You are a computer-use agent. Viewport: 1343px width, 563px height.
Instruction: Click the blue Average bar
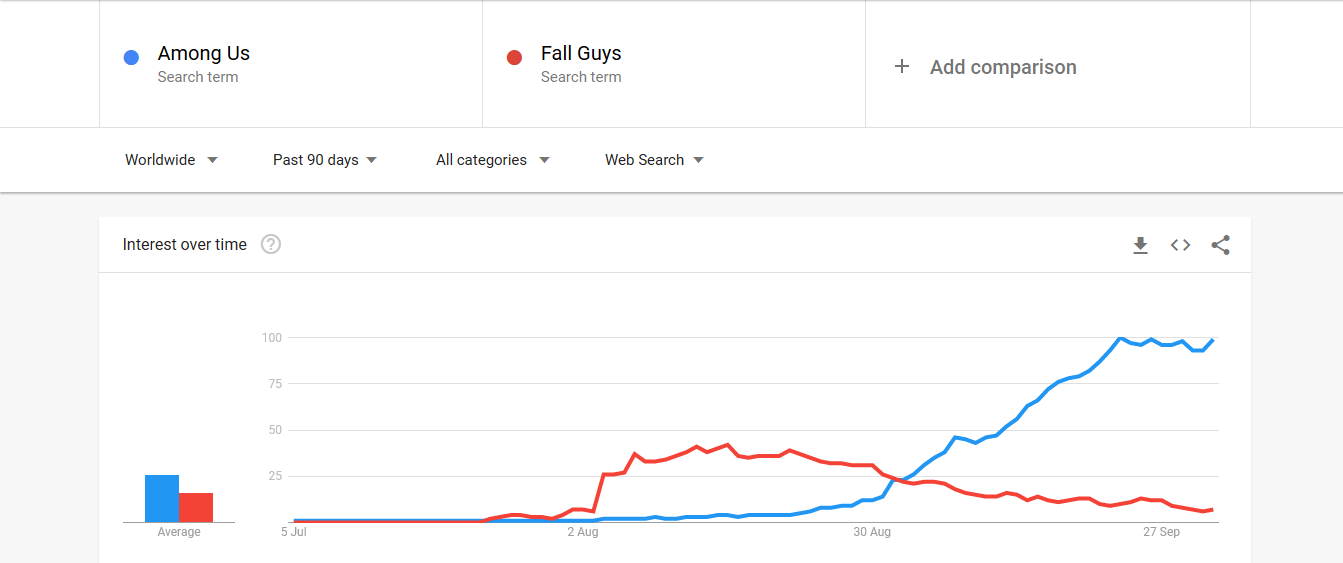(x=162, y=498)
